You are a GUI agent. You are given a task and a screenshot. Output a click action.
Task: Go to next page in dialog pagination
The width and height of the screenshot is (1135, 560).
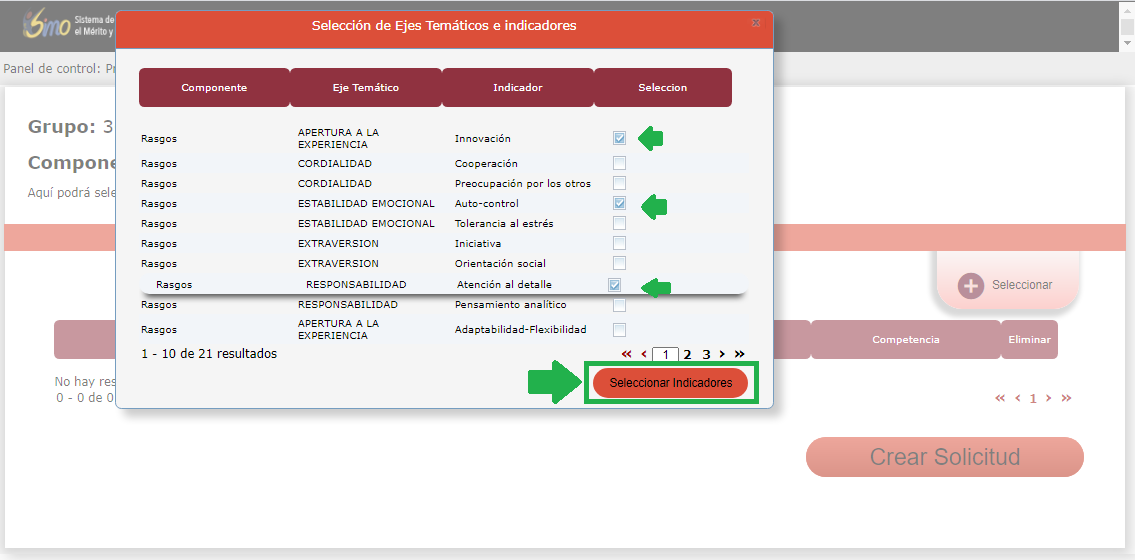(x=722, y=354)
